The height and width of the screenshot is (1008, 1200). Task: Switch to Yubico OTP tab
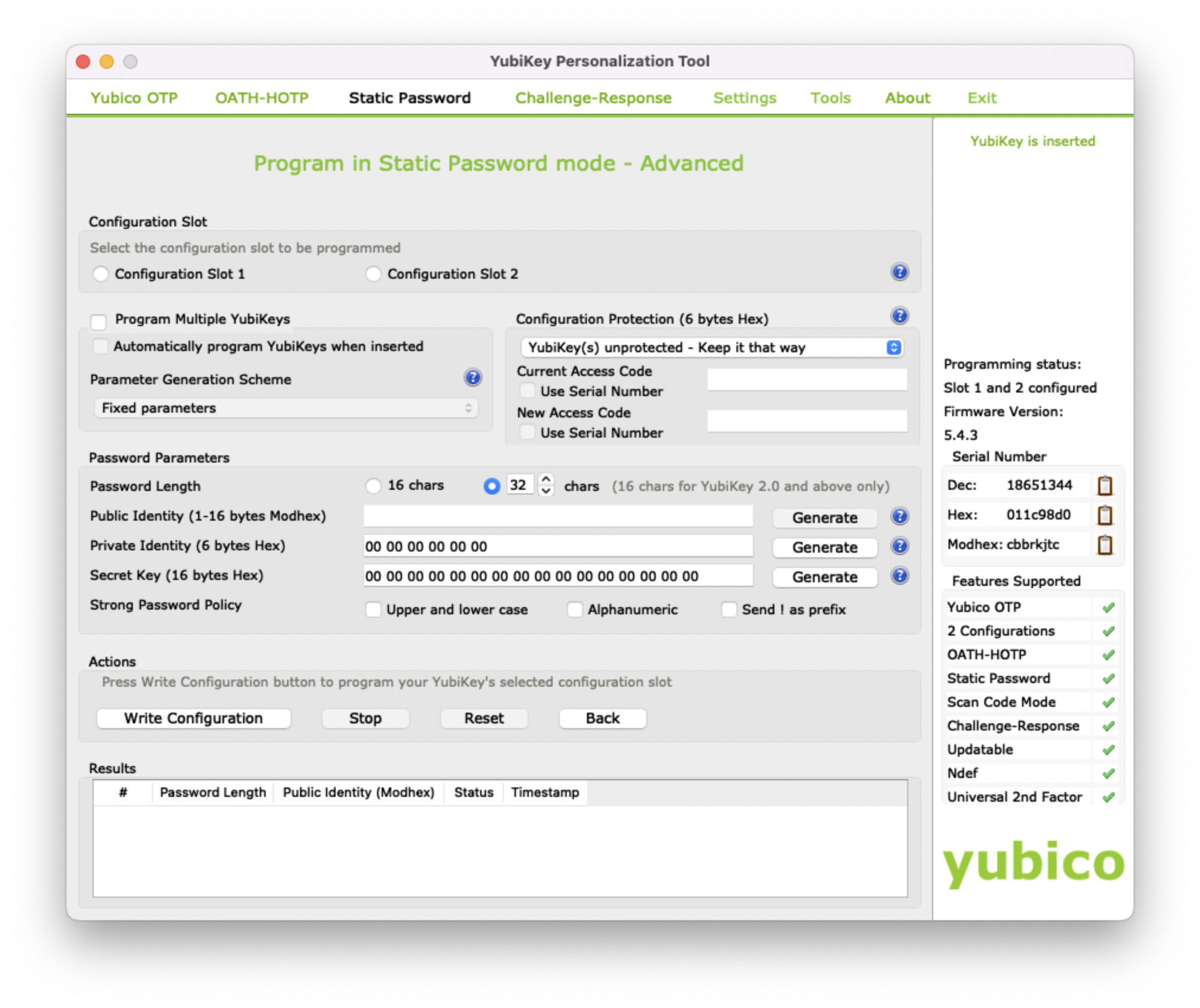134,98
